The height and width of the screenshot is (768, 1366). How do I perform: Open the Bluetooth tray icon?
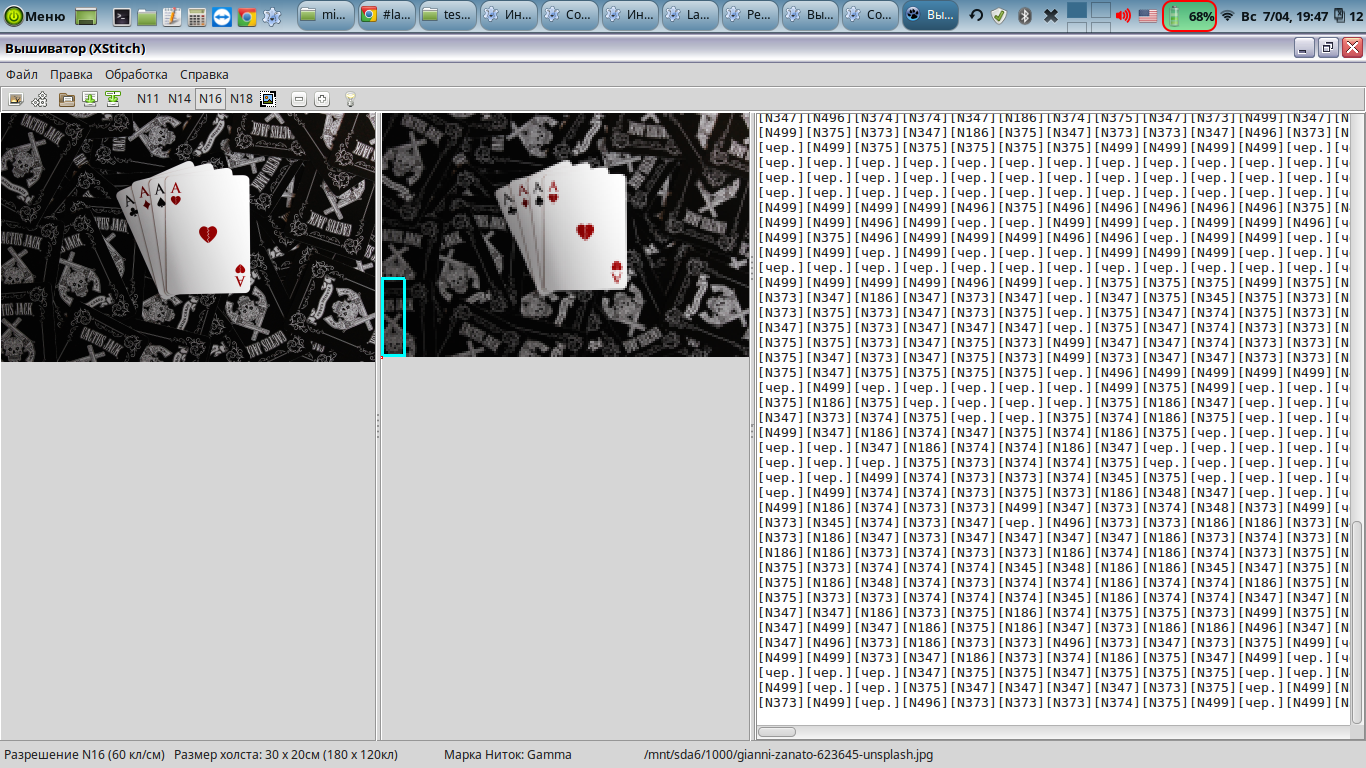click(1025, 16)
